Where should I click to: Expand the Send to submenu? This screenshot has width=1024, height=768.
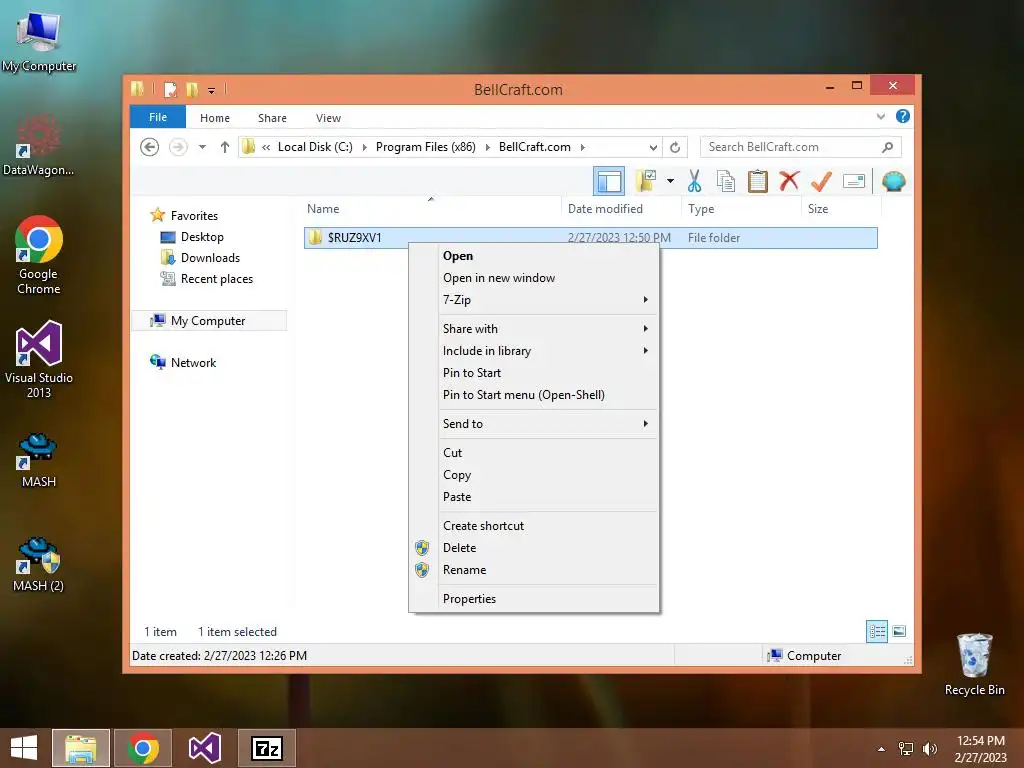(534, 424)
